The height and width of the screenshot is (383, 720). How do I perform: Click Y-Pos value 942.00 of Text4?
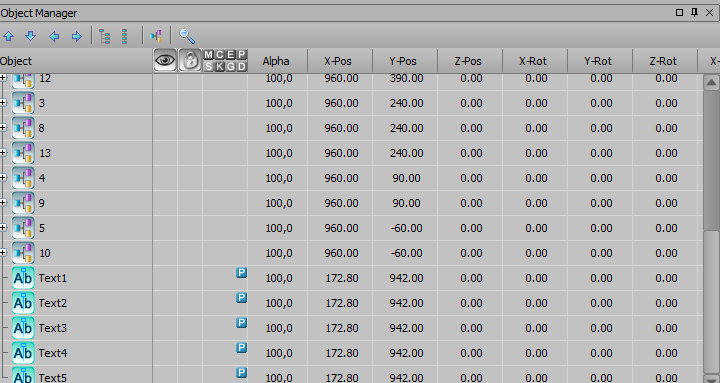pos(406,353)
